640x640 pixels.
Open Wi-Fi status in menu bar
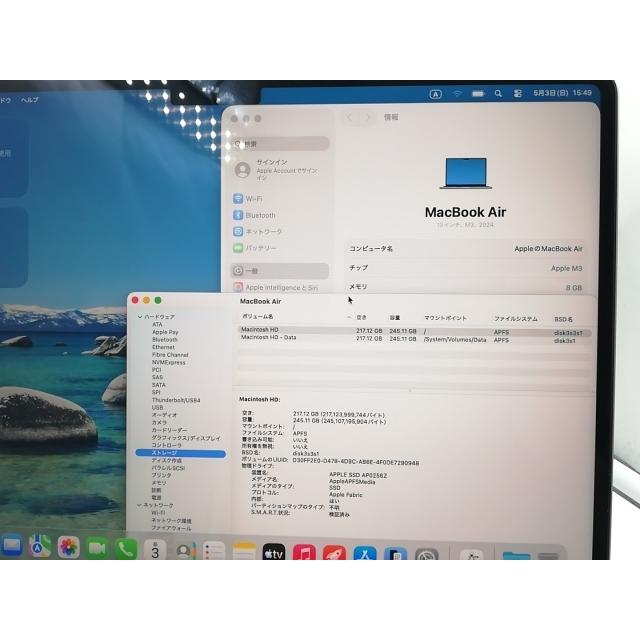click(x=457, y=94)
